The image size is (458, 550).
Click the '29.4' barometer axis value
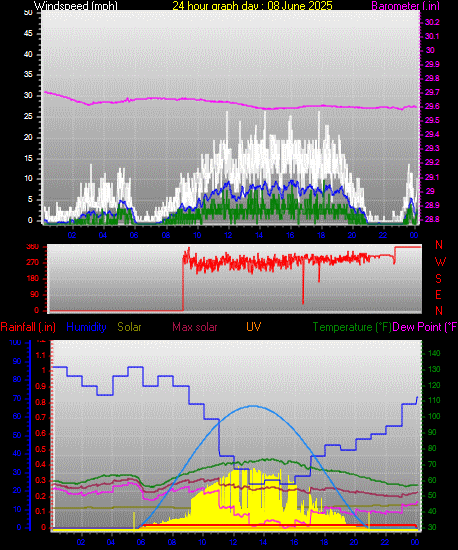click(x=432, y=135)
